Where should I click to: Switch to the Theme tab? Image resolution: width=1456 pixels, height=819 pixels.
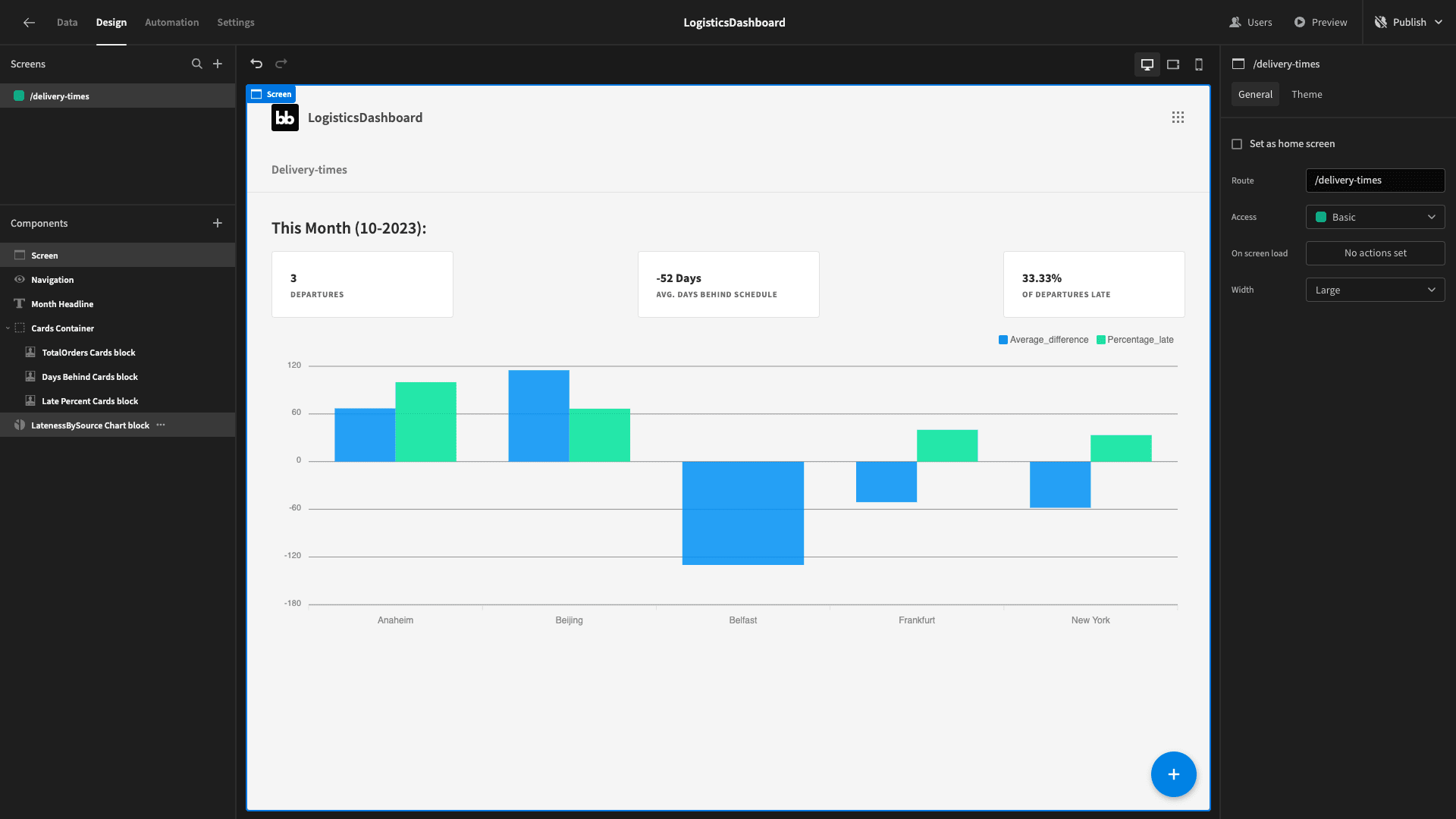1307,94
